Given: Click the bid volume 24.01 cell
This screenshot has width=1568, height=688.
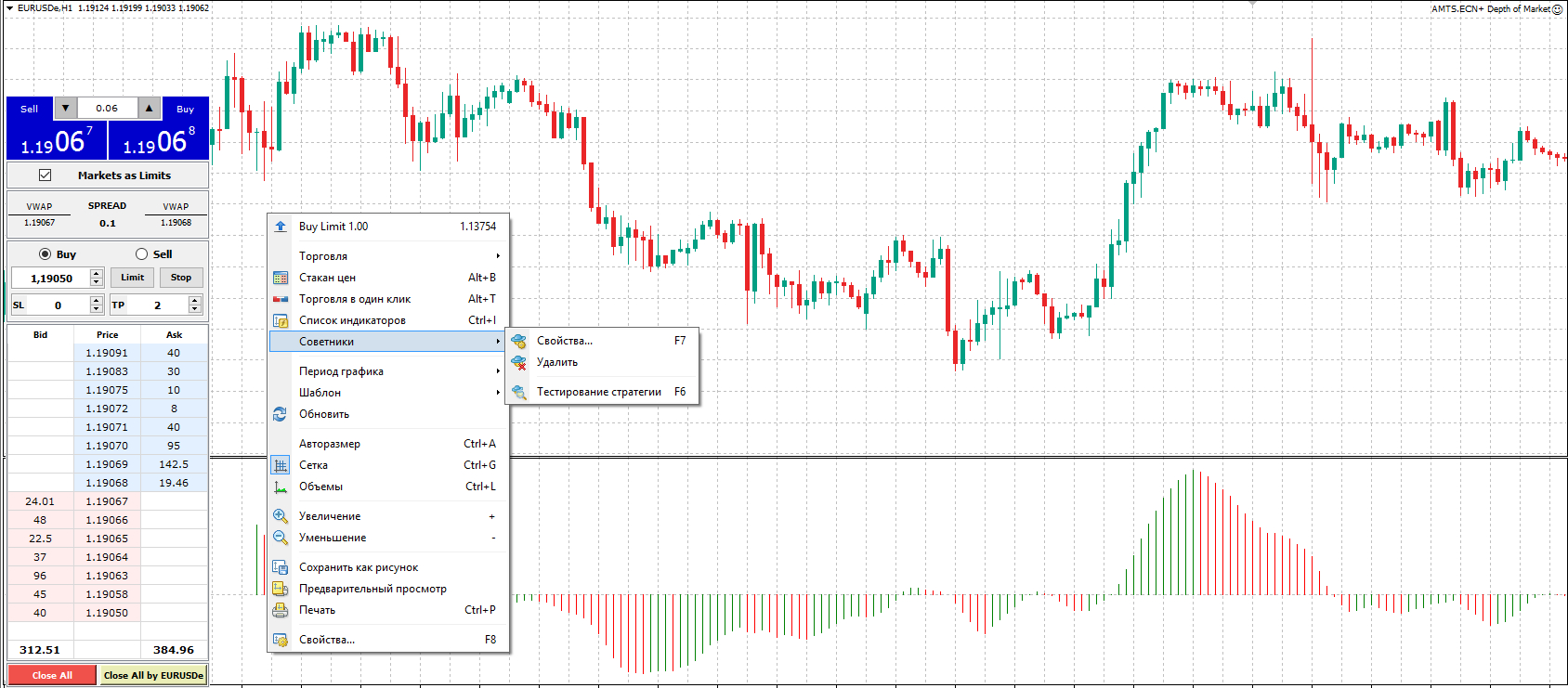Looking at the screenshot, I should [x=40, y=501].
